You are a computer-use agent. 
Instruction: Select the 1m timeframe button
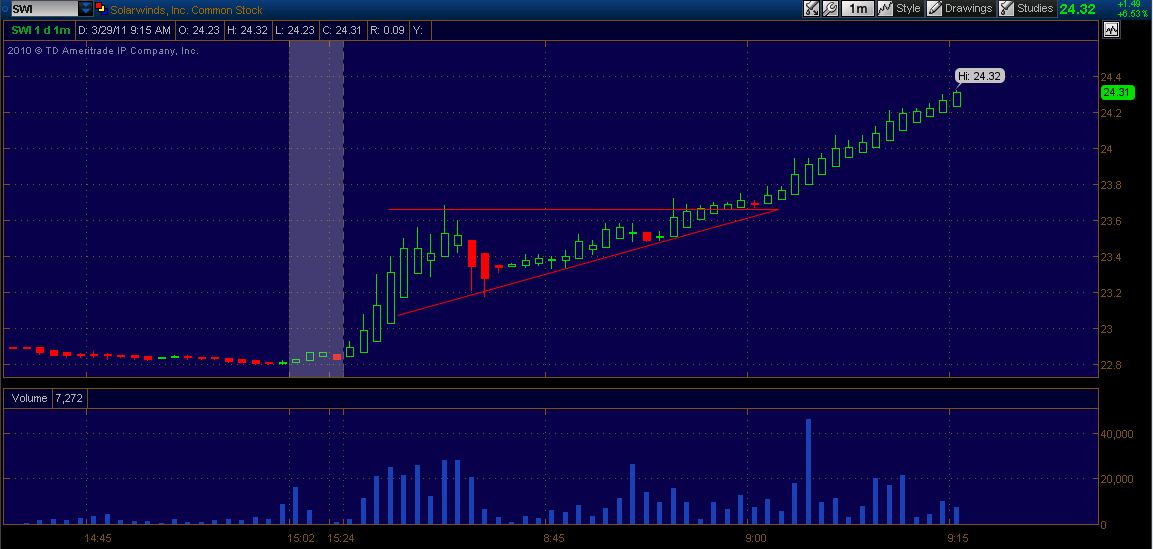click(x=857, y=9)
